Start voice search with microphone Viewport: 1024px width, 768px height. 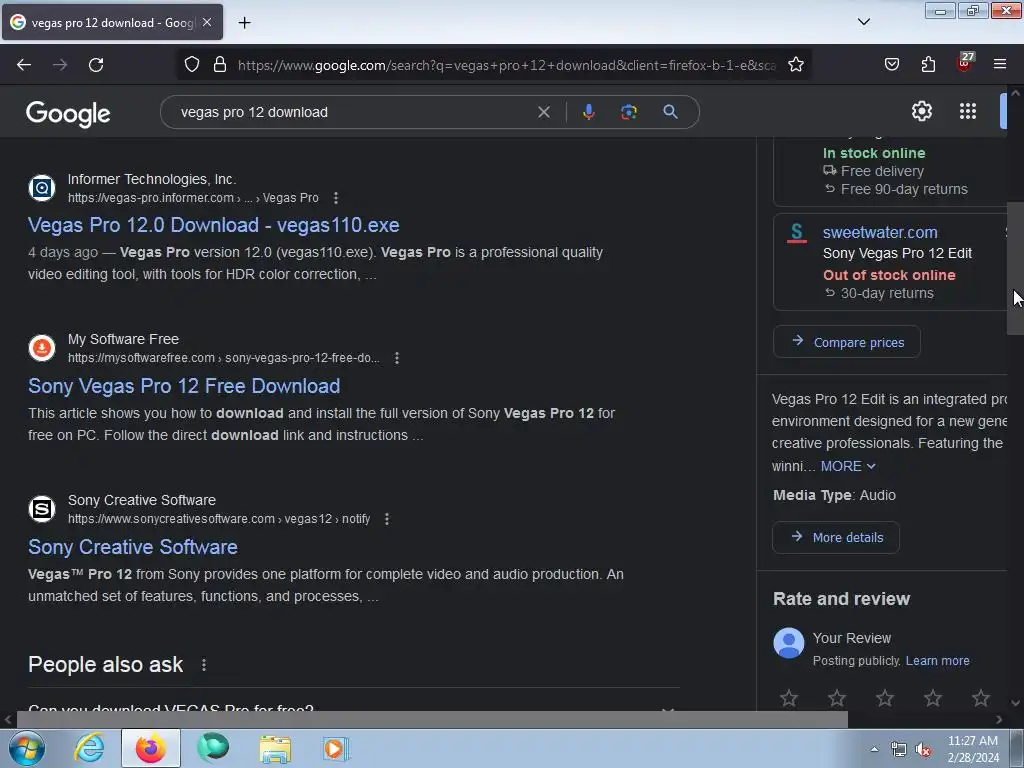point(588,112)
